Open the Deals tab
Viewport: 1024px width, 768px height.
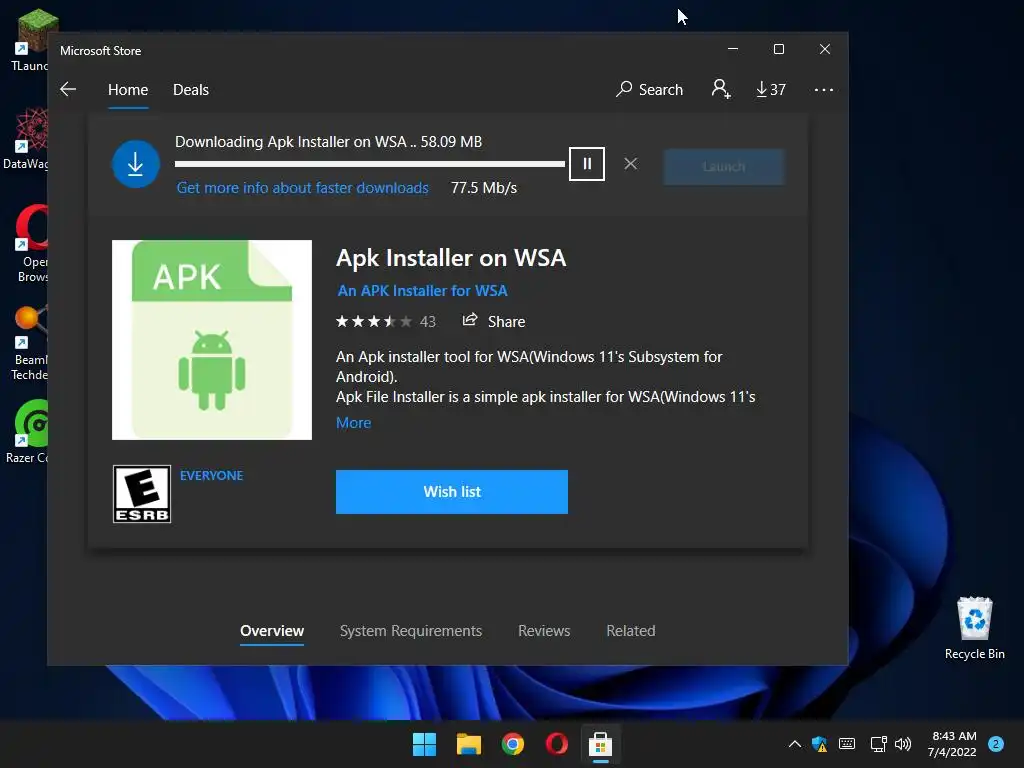point(191,89)
